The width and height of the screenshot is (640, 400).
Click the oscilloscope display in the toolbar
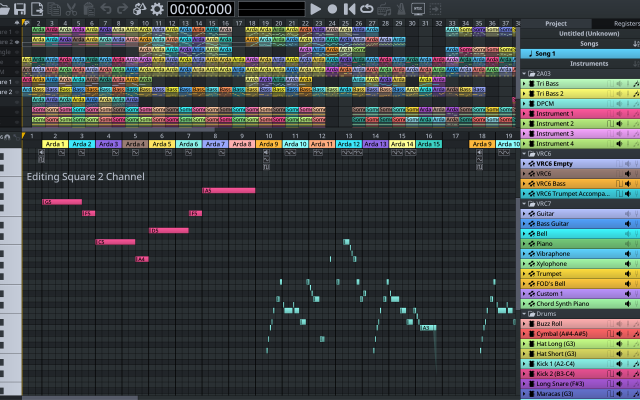[x=272, y=9]
